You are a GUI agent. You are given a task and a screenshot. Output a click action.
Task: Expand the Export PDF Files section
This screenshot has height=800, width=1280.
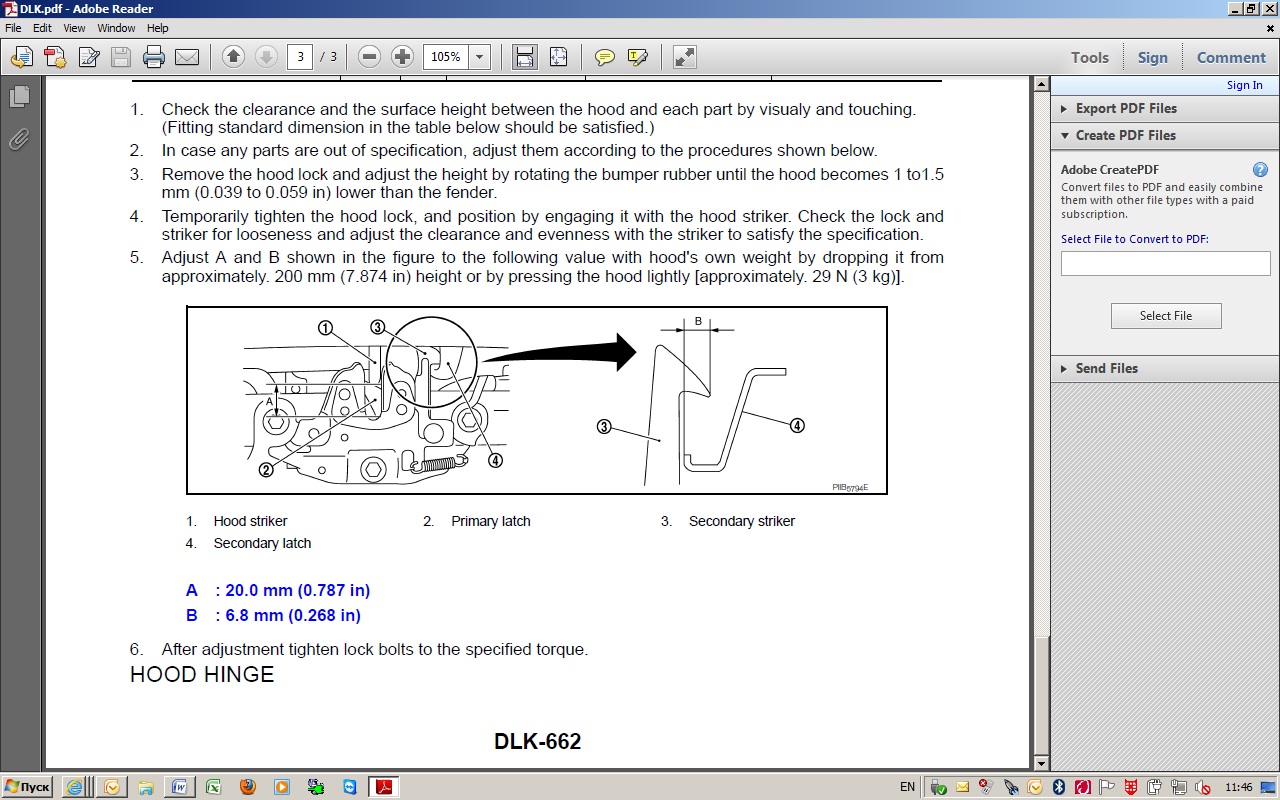click(1125, 108)
